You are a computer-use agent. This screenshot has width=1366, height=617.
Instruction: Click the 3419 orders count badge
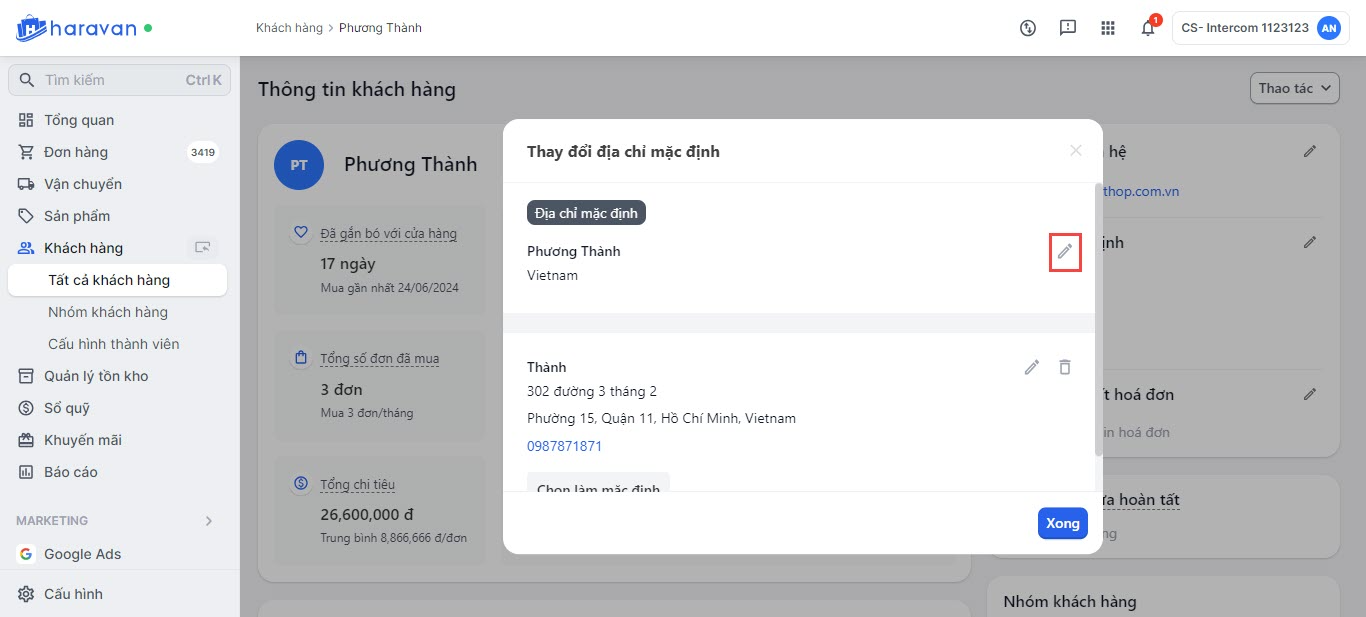point(202,152)
